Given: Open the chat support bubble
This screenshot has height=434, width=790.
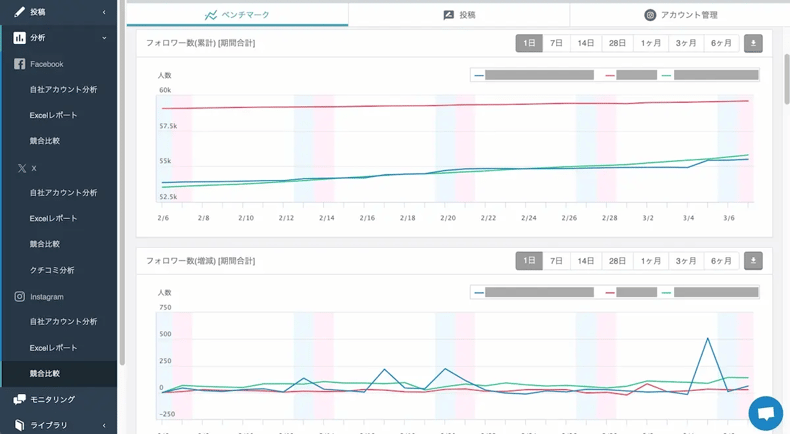Looking at the screenshot, I should point(765,413).
